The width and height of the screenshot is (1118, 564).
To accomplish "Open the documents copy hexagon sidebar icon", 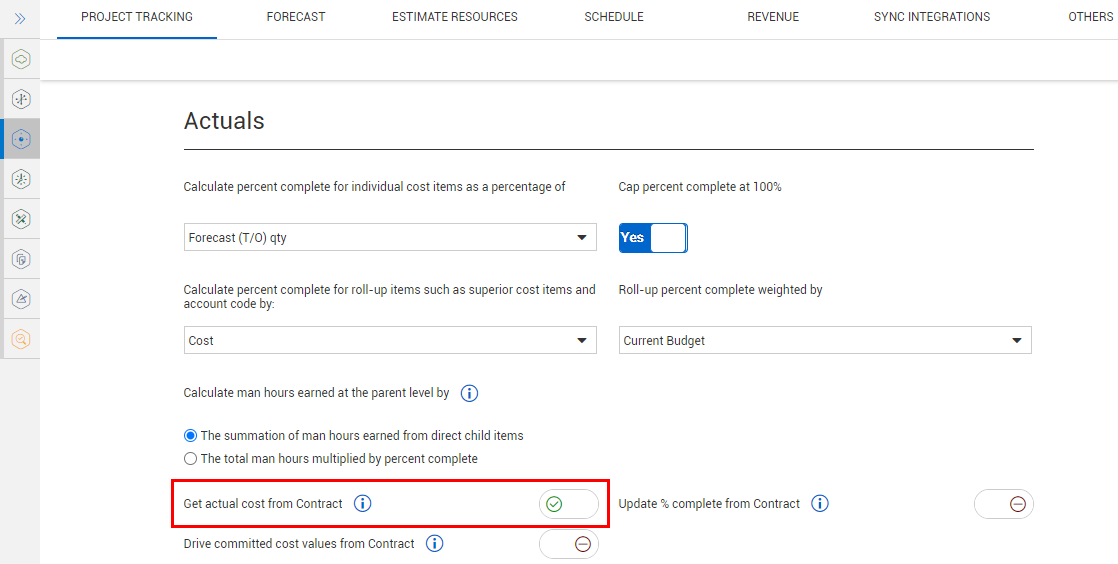I will (x=21, y=259).
